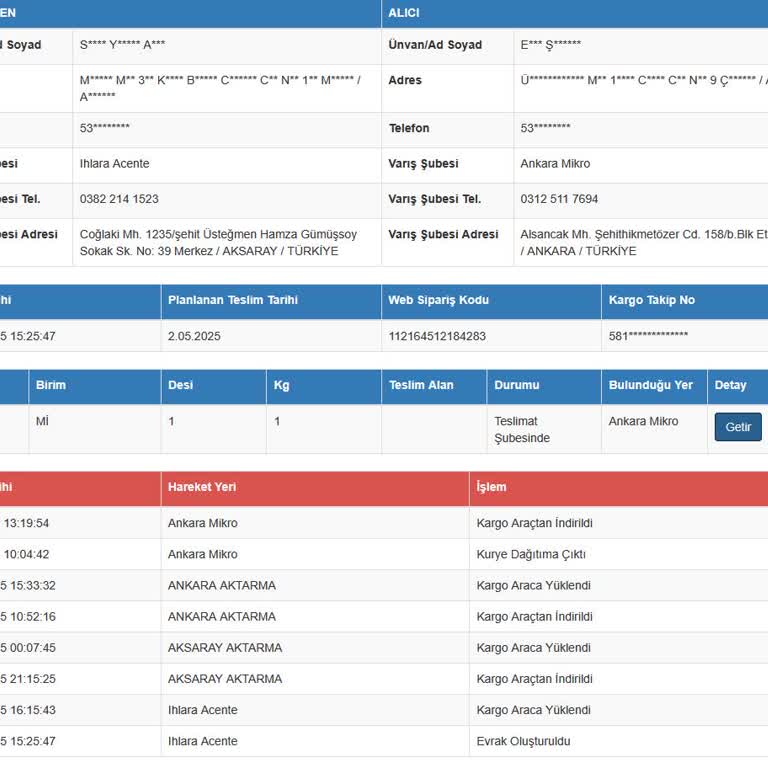Viewport: 768px width, 768px height.
Task: Click the Coğlaki Mh. sender branch address
Action: point(218,242)
